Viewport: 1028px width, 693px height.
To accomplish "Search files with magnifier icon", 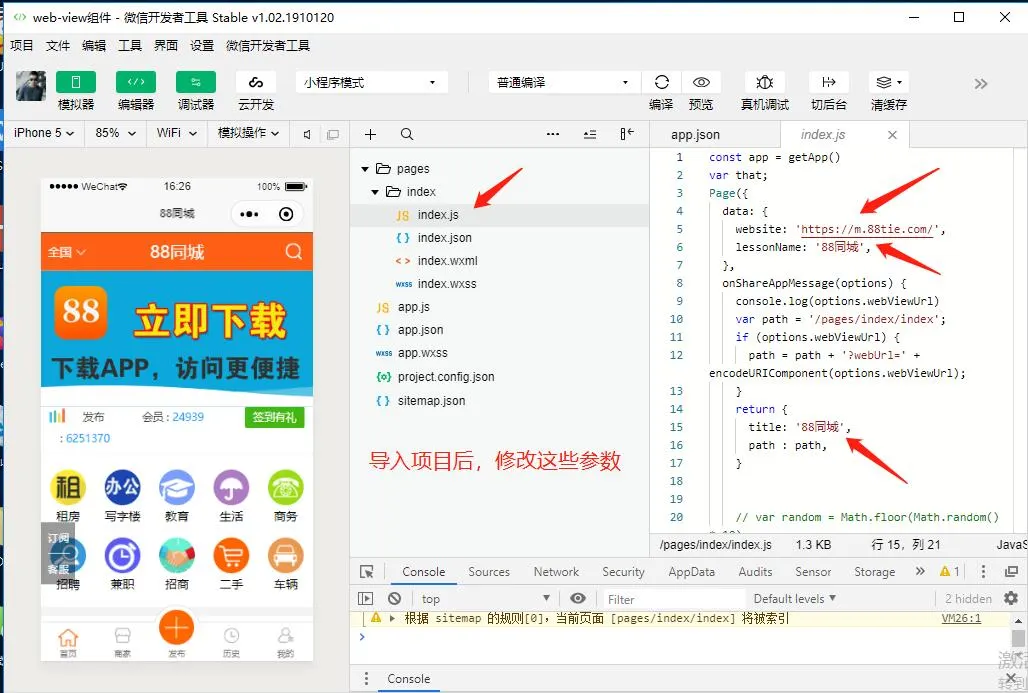I will [x=406, y=134].
